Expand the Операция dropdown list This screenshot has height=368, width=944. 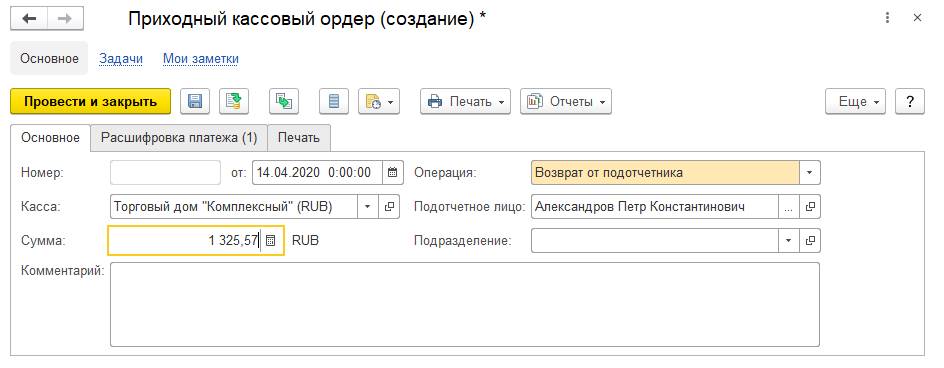point(810,173)
